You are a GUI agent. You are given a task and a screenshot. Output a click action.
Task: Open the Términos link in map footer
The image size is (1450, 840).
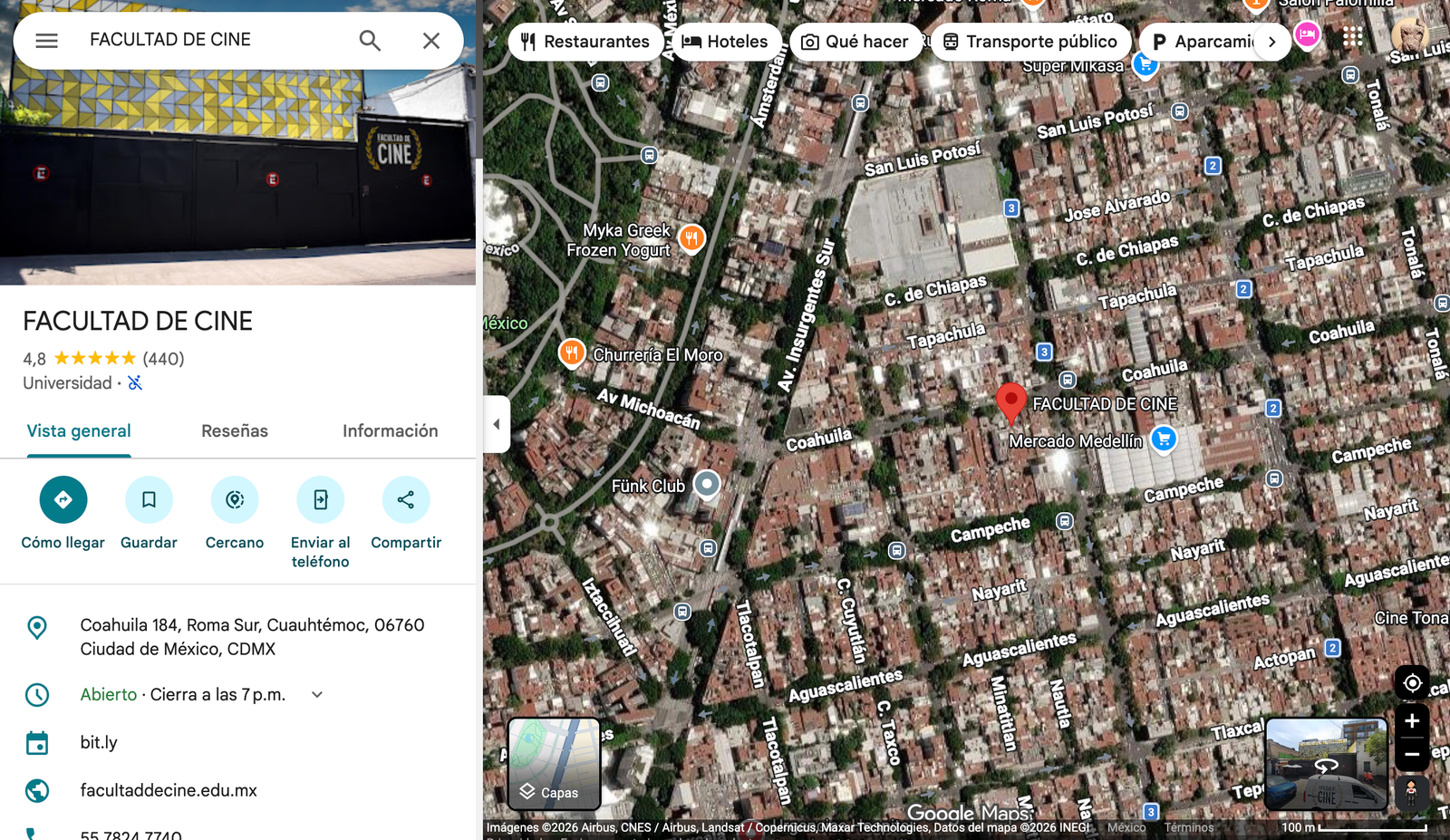(x=1189, y=827)
